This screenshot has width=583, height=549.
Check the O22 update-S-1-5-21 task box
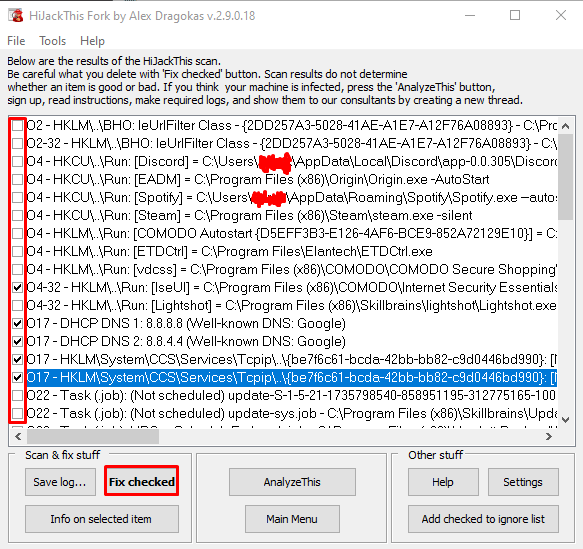[x=17, y=395]
